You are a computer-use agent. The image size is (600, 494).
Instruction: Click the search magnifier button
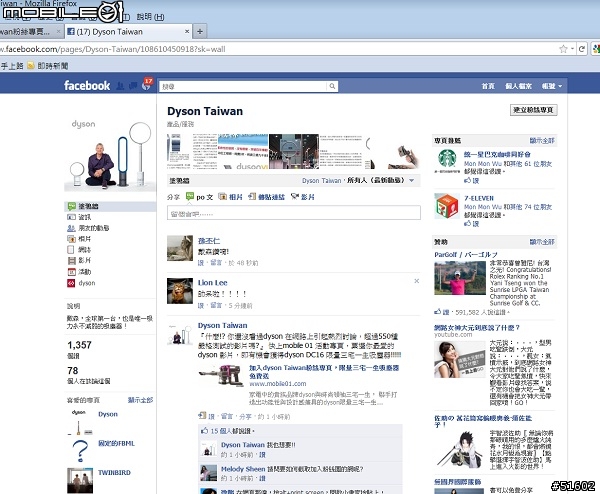(332, 86)
